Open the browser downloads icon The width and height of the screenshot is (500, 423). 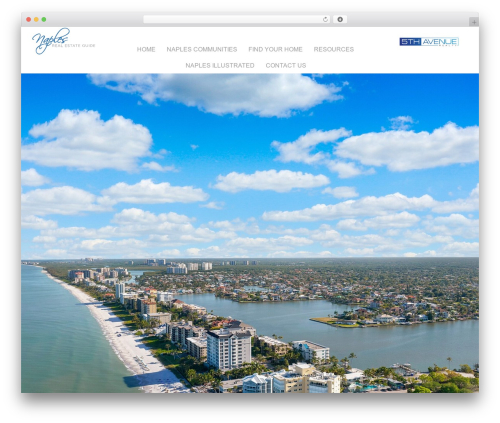click(x=340, y=20)
